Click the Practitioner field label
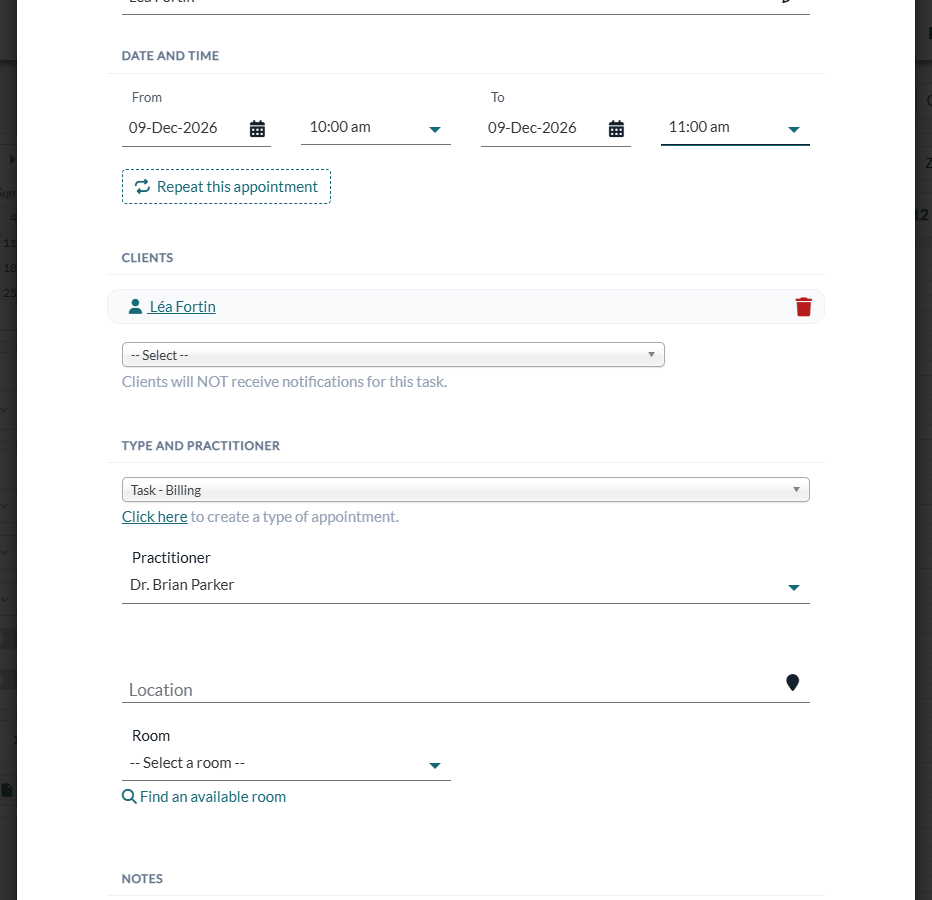The height and width of the screenshot is (900, 932). (x=171, y=558)
